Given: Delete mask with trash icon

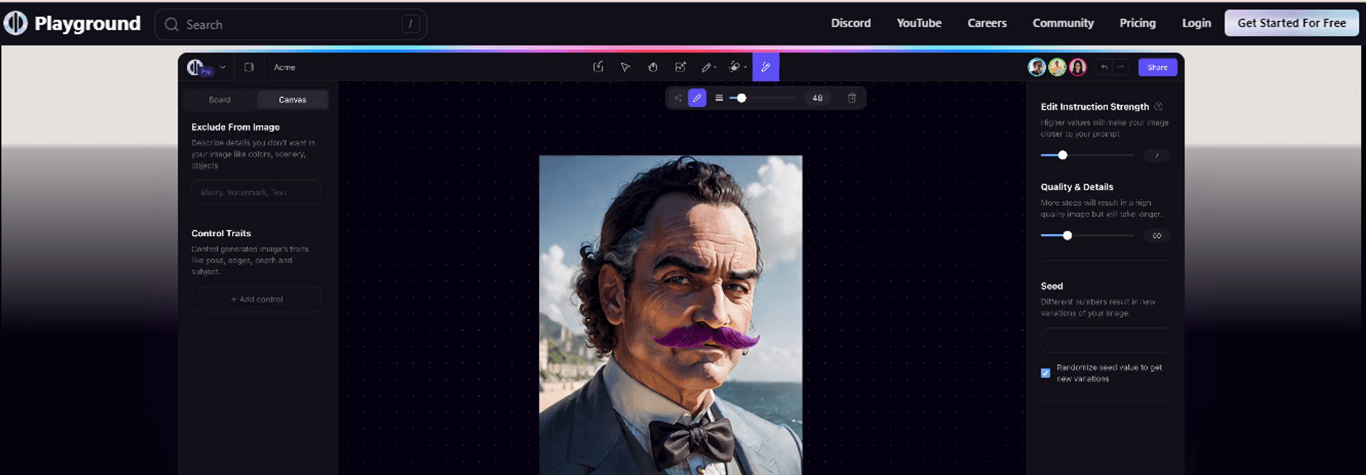Looking at the screenshot, I should [x=852, y=98].
